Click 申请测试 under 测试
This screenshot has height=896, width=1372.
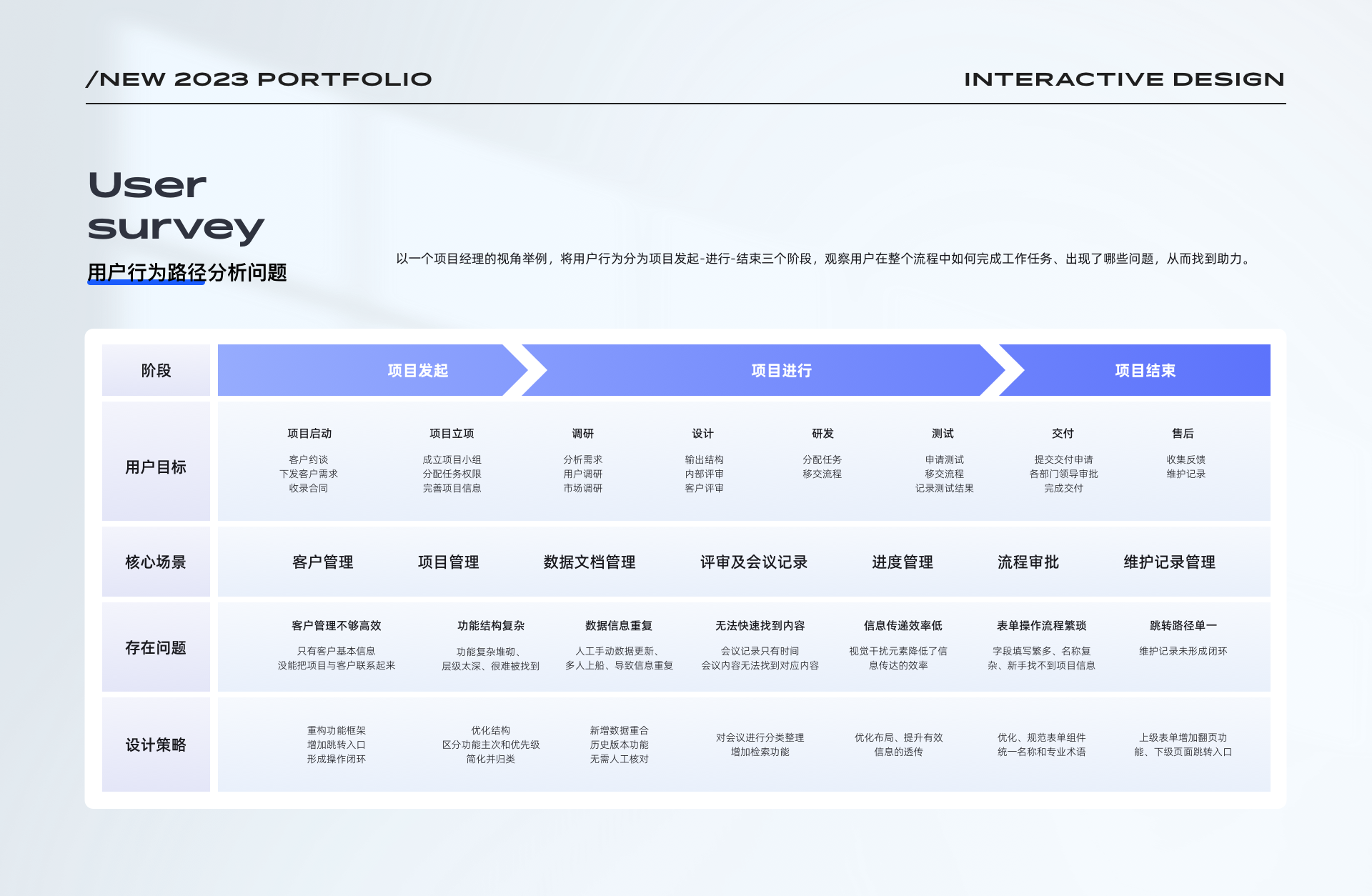tap(945, 459)
